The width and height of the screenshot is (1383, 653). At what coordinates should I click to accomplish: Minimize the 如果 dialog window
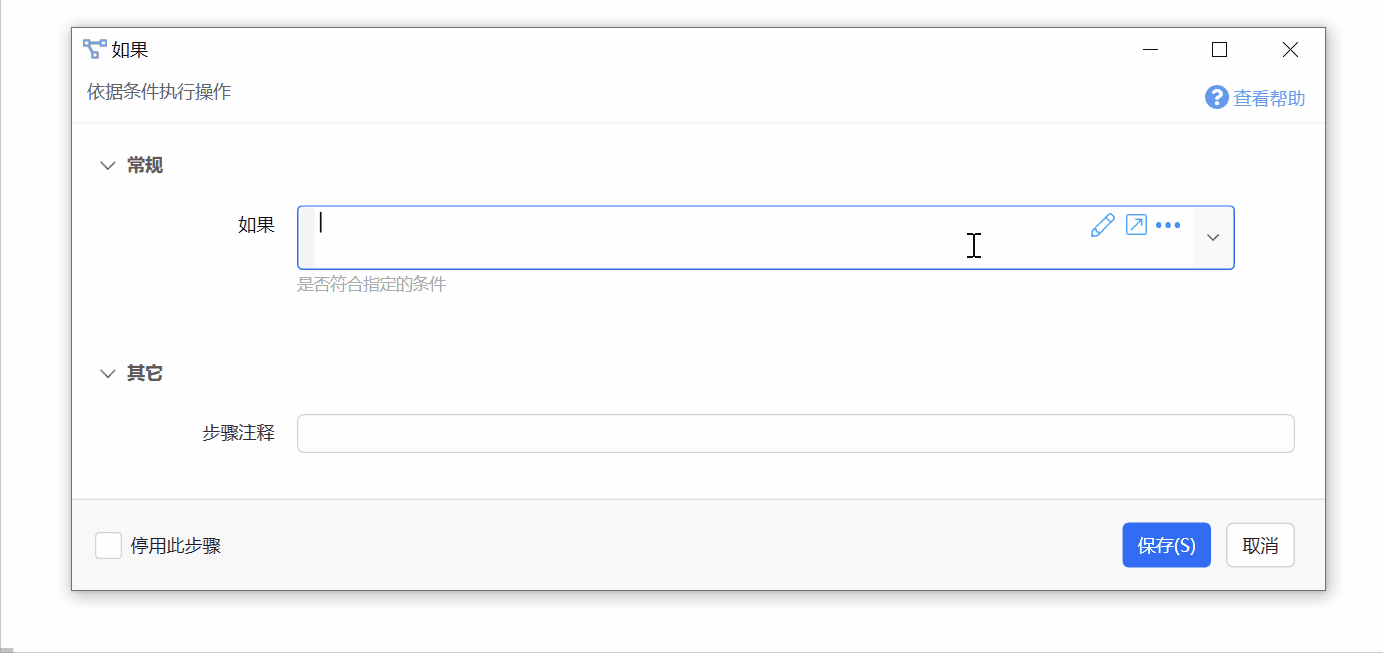(x=1152, y=49)
